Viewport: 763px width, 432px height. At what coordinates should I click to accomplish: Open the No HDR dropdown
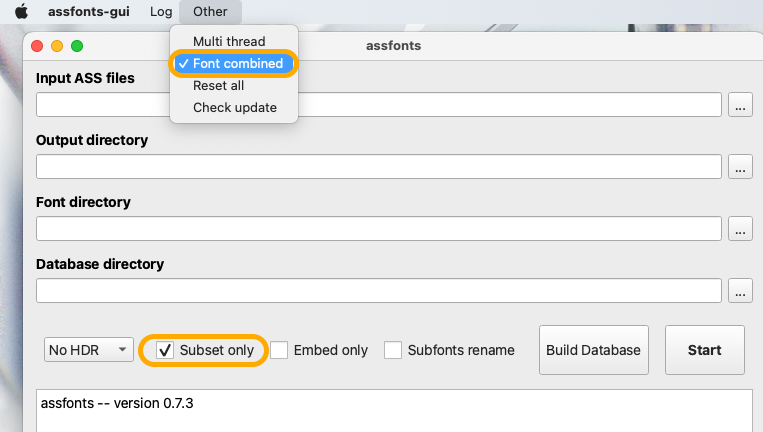click(89, 350)
